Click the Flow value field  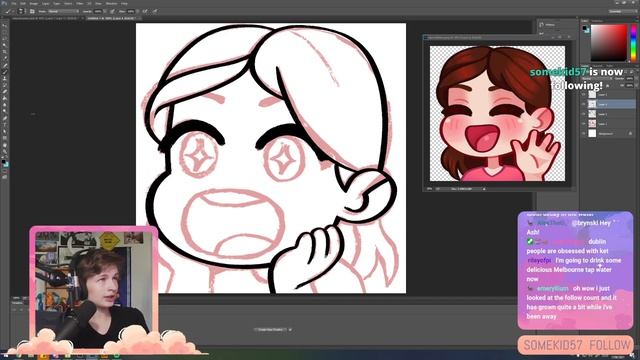[131, 11]
